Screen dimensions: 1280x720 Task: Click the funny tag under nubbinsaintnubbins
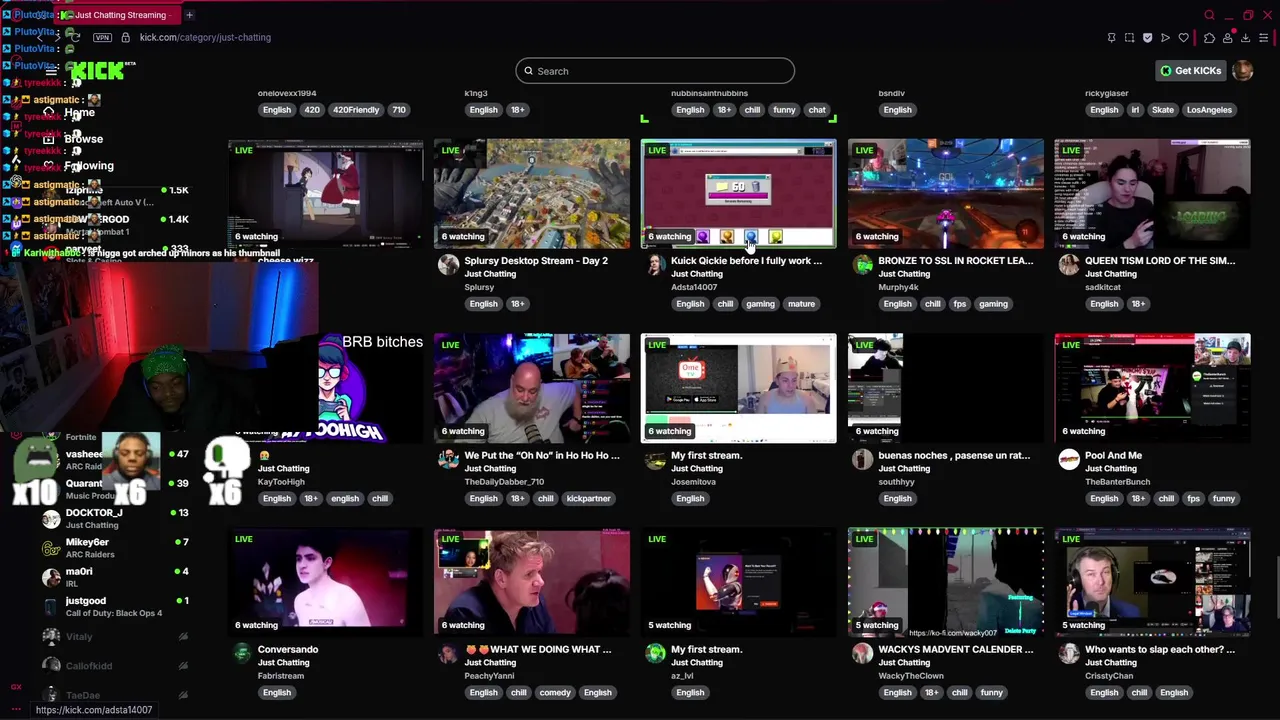pos(784,110)
